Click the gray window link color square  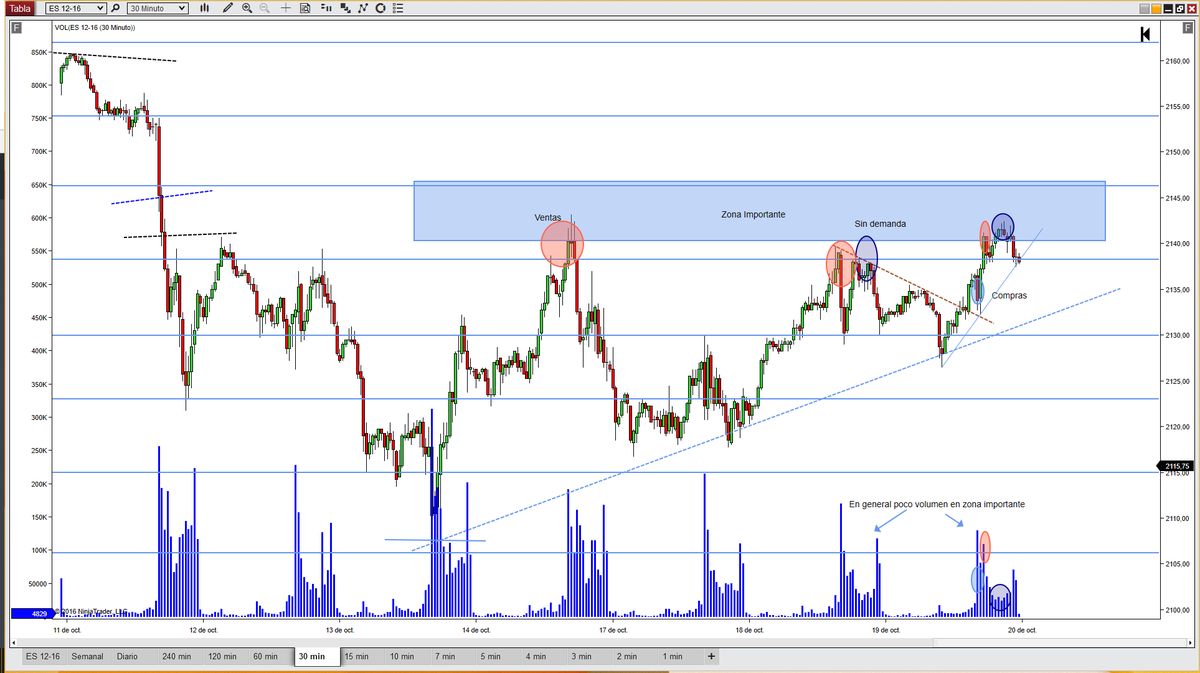coord(1143,8)
